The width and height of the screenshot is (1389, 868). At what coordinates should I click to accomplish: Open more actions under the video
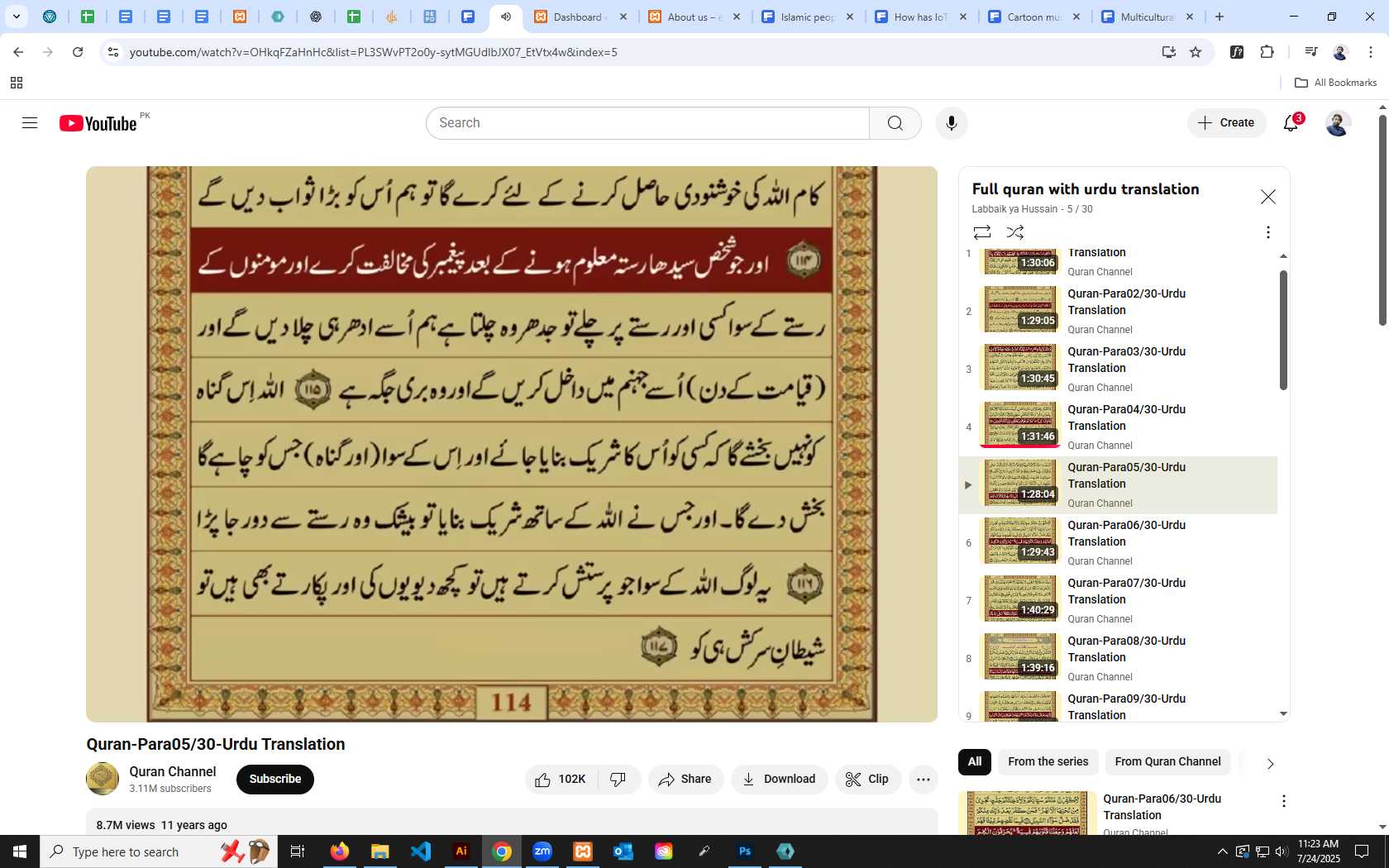924,780
